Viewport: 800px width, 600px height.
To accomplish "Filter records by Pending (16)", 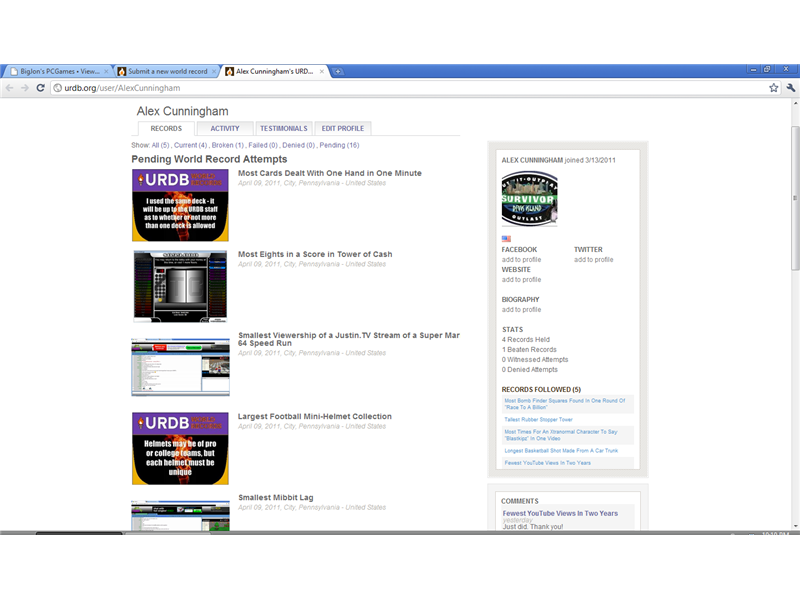I will [x=339, y=145].
